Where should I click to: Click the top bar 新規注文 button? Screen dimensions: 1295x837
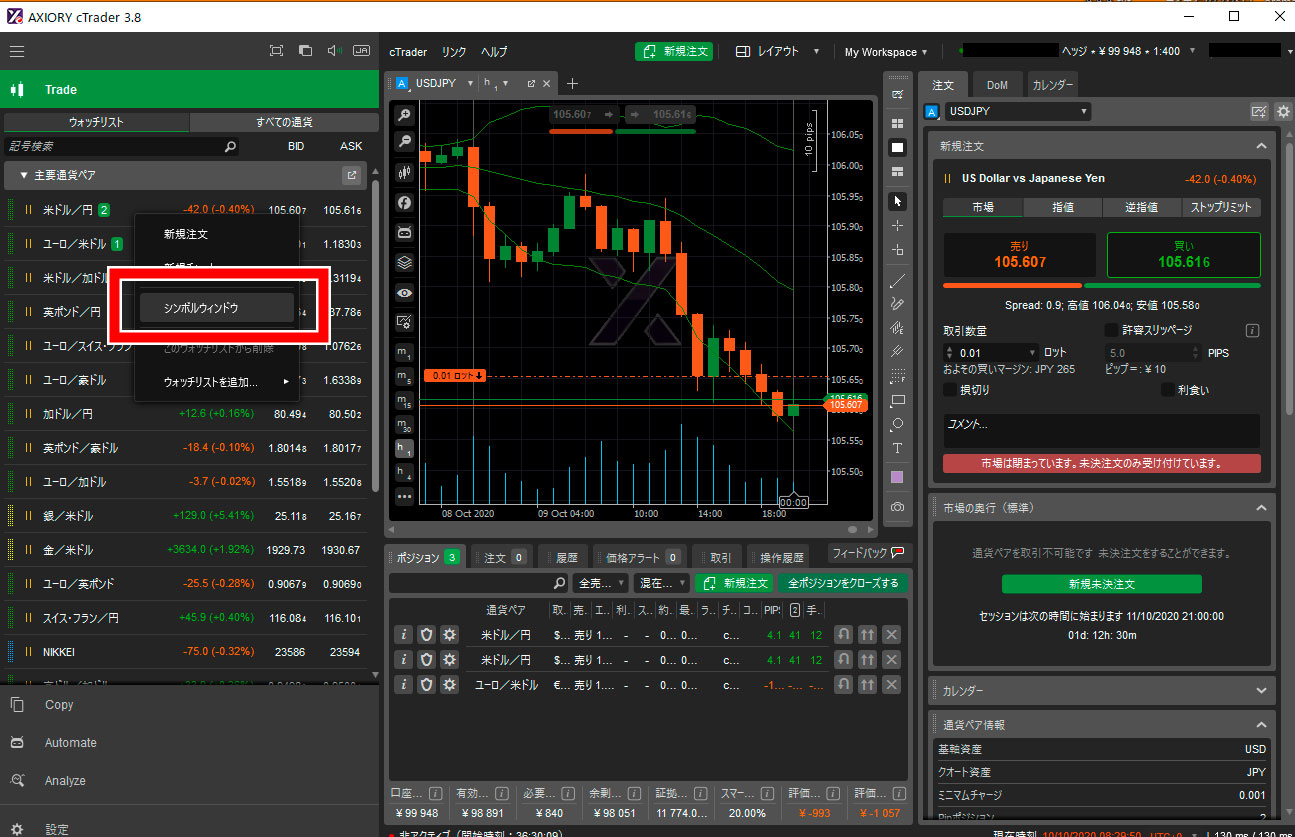(x=674, y=52)
